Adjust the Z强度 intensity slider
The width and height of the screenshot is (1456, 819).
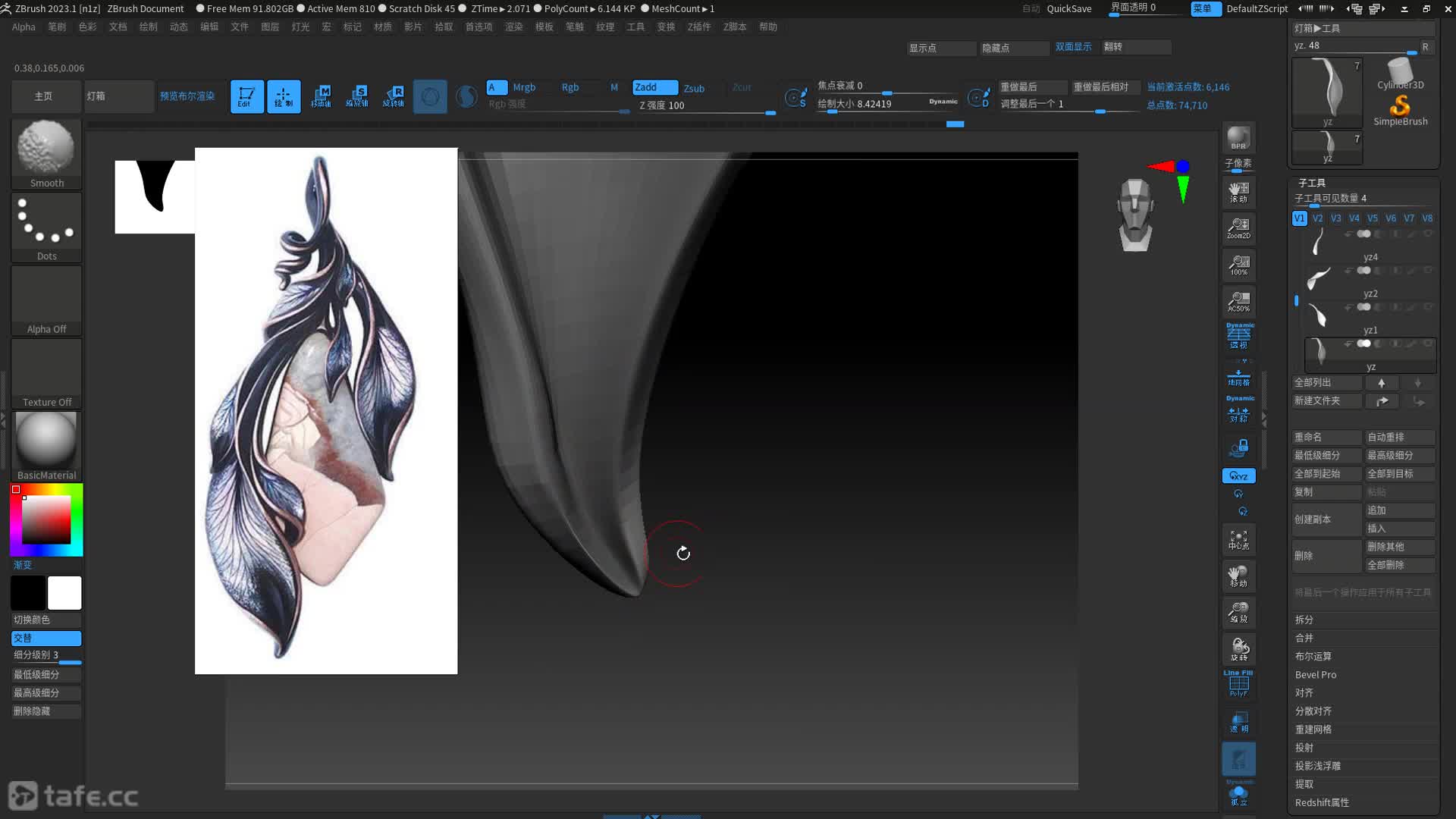(705, 106)
